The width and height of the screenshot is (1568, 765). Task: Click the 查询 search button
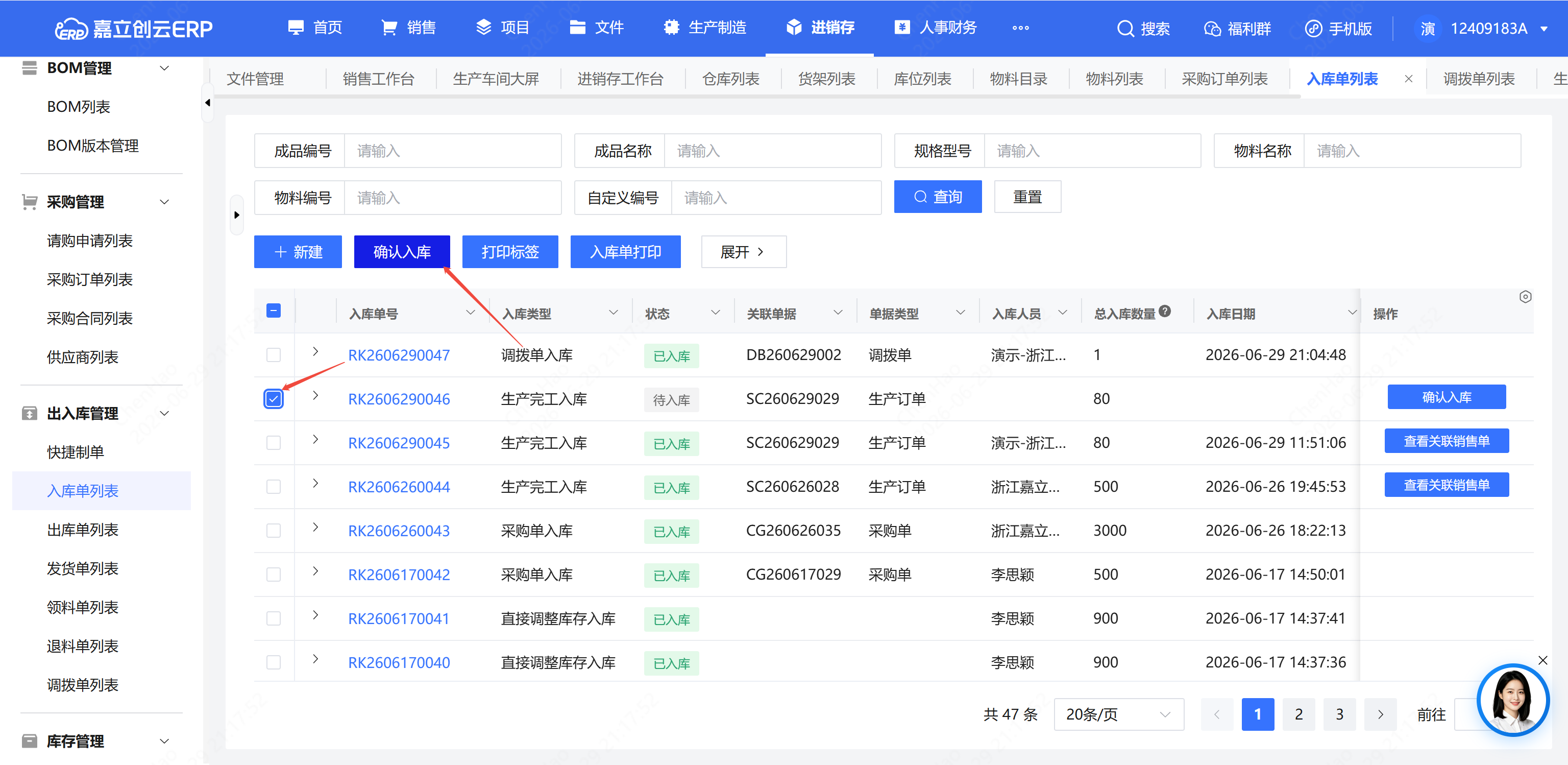tap(938, 197)
